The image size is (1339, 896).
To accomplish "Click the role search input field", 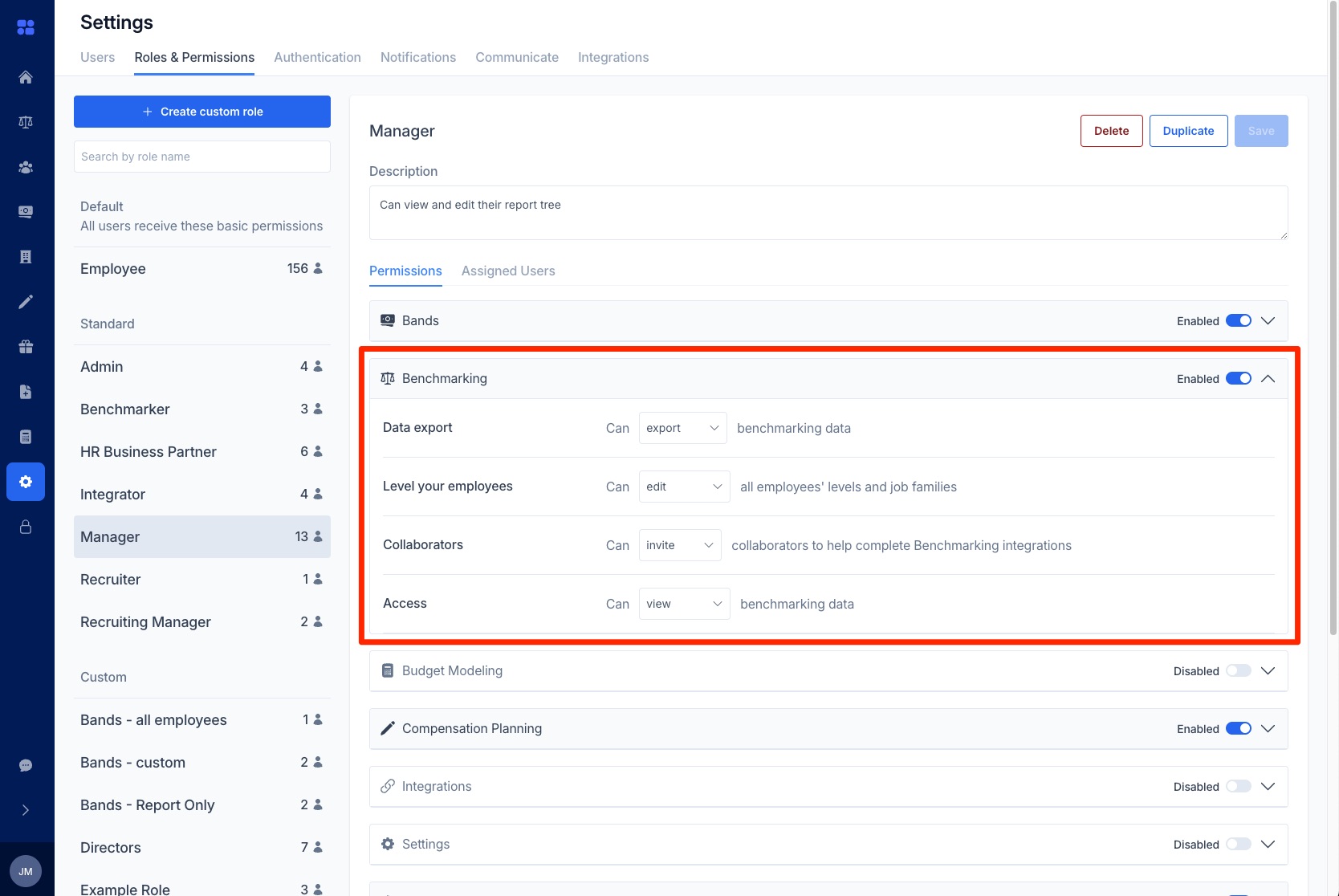I will coord(201,156).
